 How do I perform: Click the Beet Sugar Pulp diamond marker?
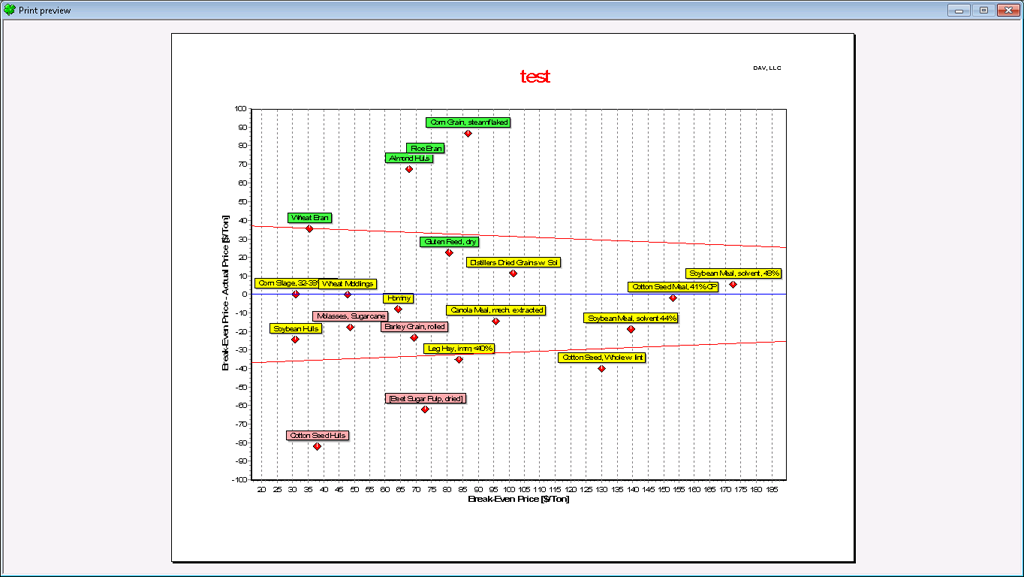coord(425,409)
